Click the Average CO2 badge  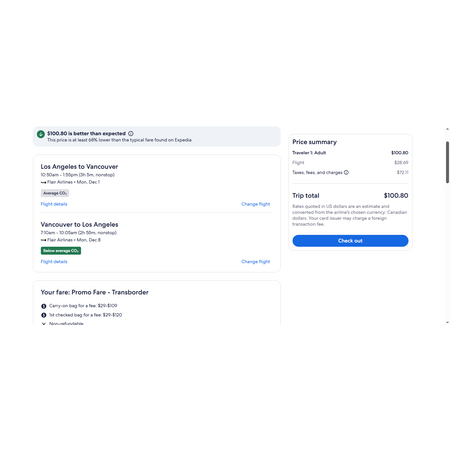(x=55, y=193)
